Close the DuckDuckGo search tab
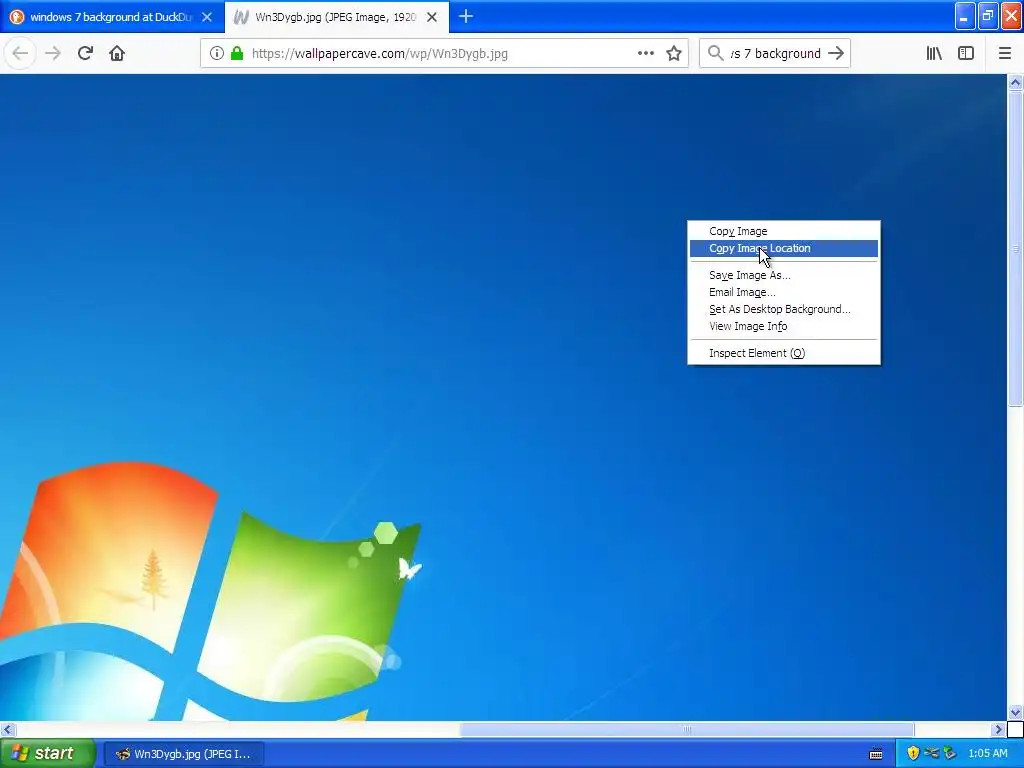The height and width of the screenshot is (768, 1024). (x=207, y=17)
